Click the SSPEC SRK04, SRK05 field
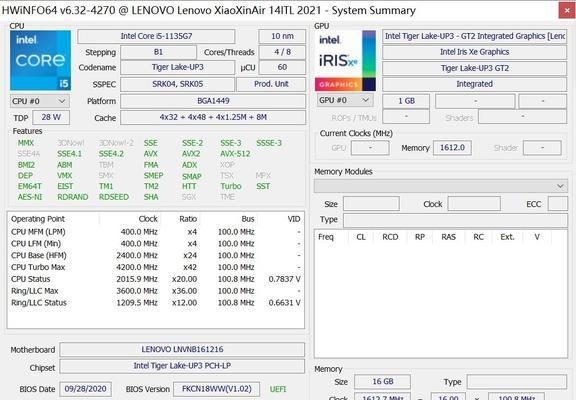 click(177, 84)
